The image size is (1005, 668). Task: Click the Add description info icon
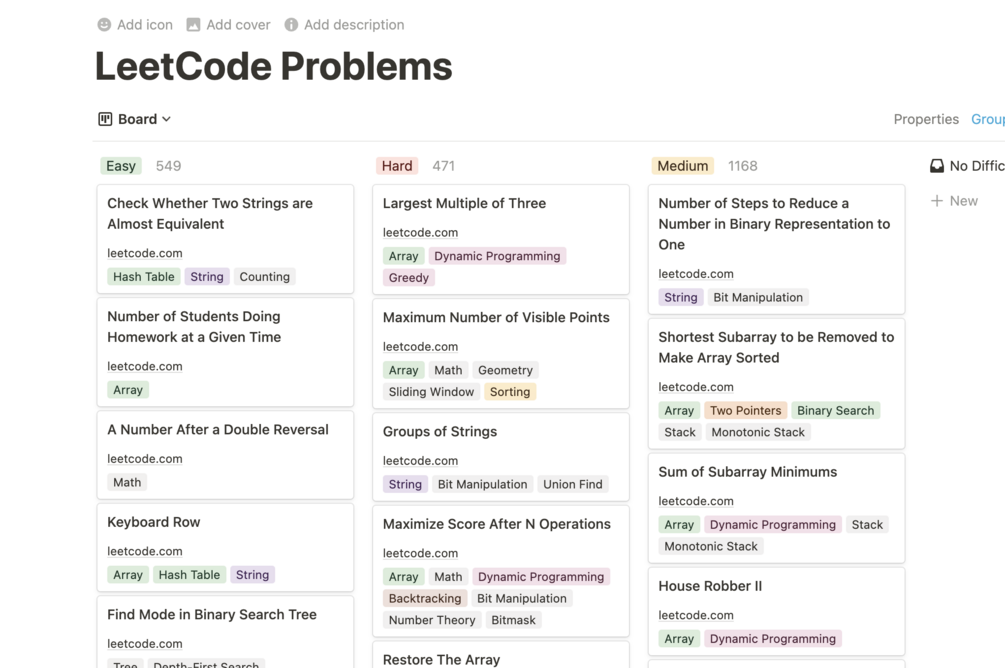(x=291, y=25)
